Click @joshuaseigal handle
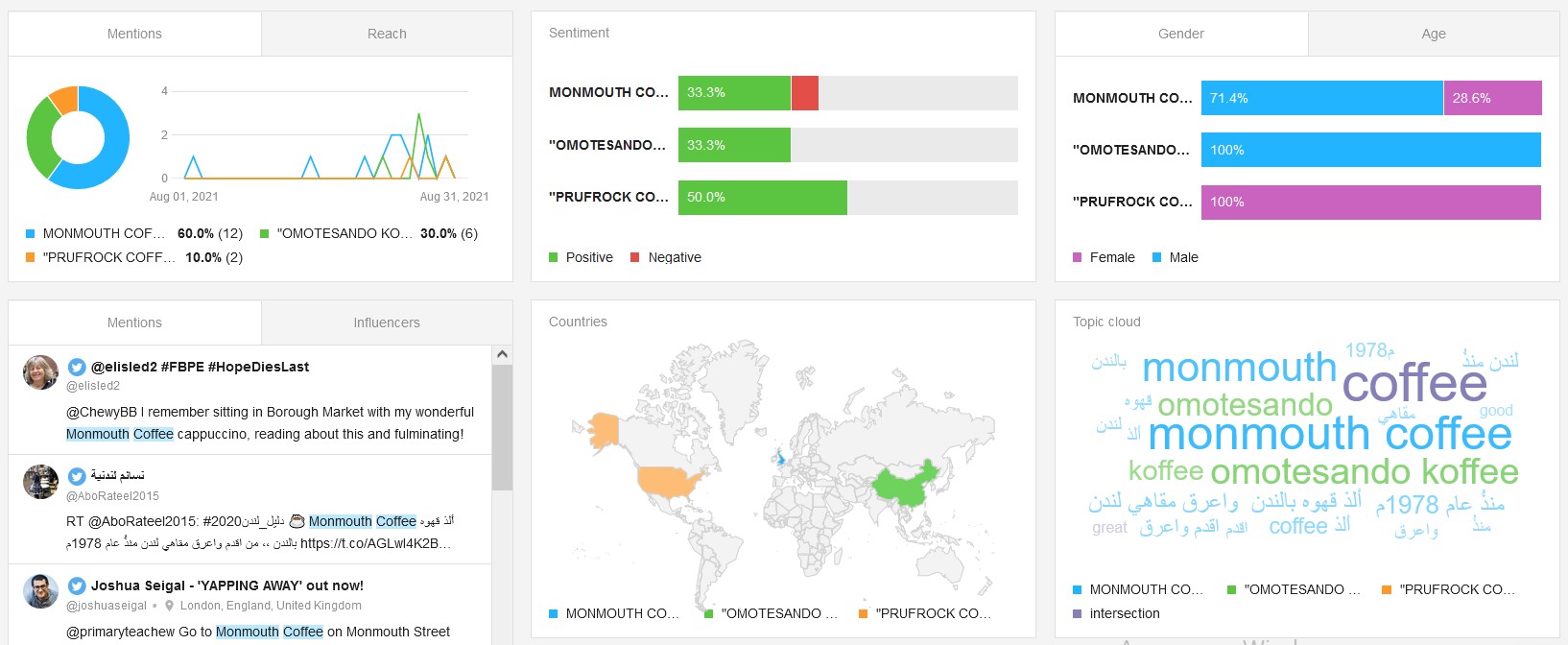1568x645 pixels. point(107,606)
